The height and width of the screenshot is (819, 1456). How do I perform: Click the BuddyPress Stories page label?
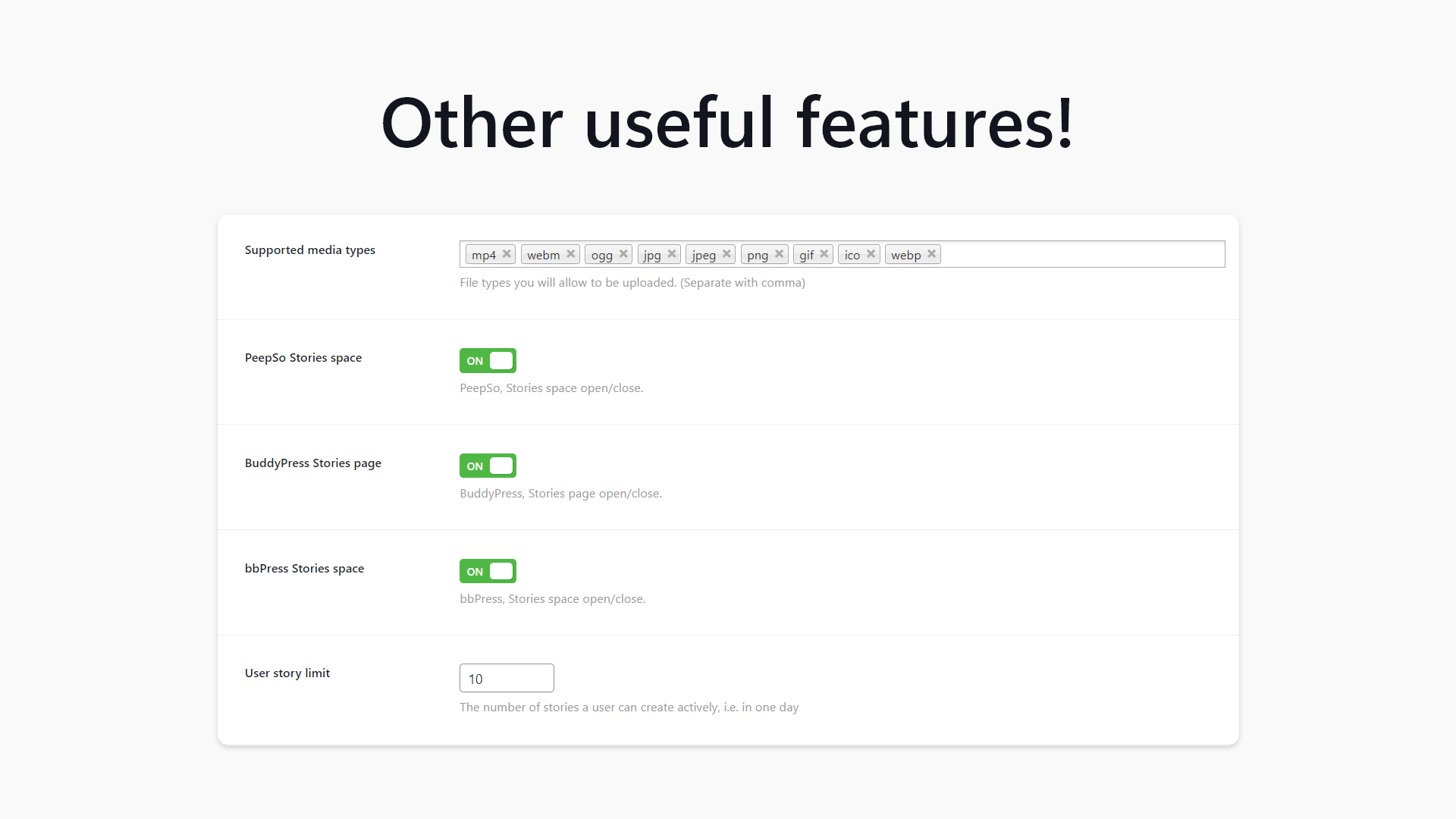(313, 463)
